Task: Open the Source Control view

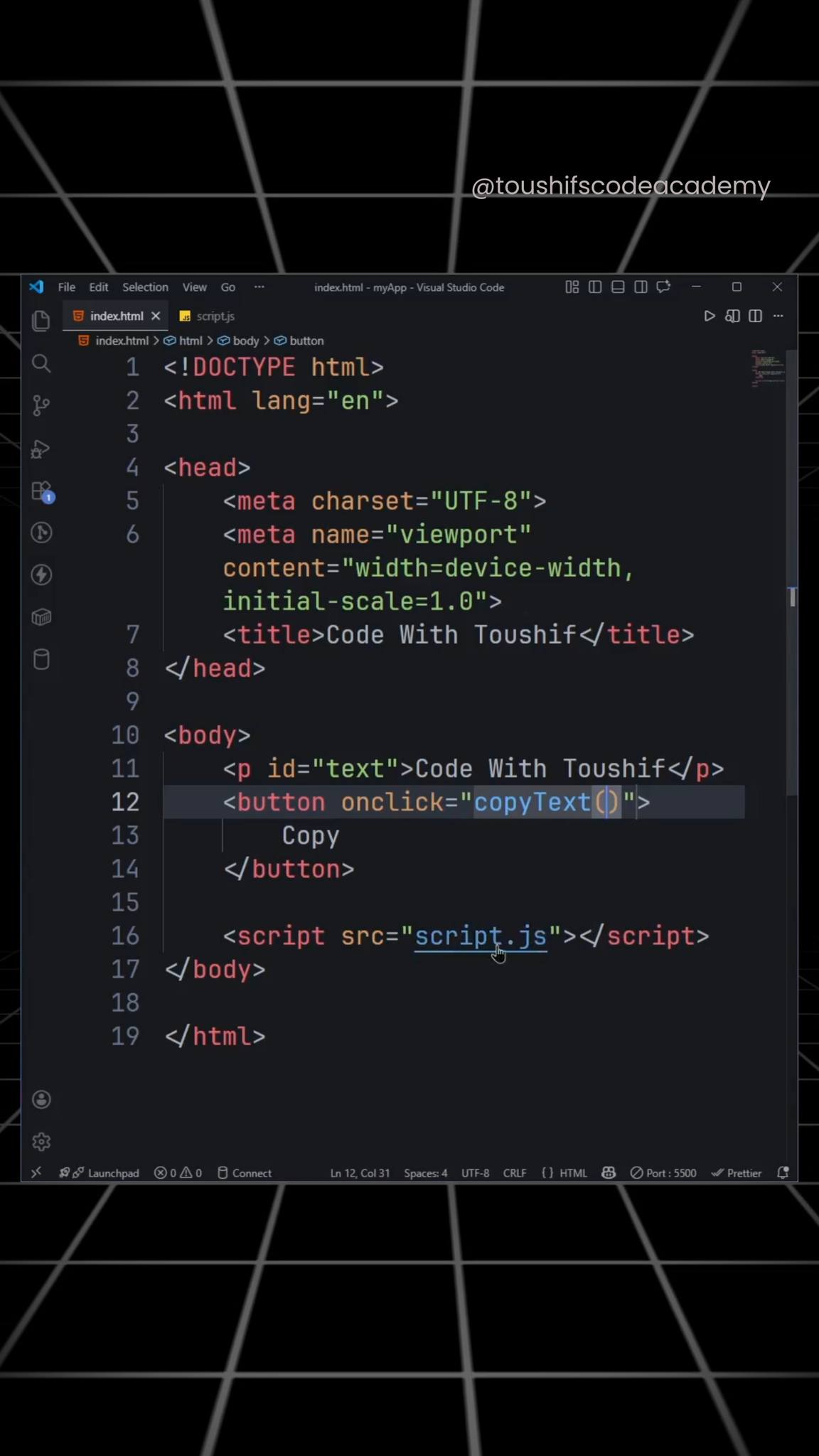Action: pos(41,406)
